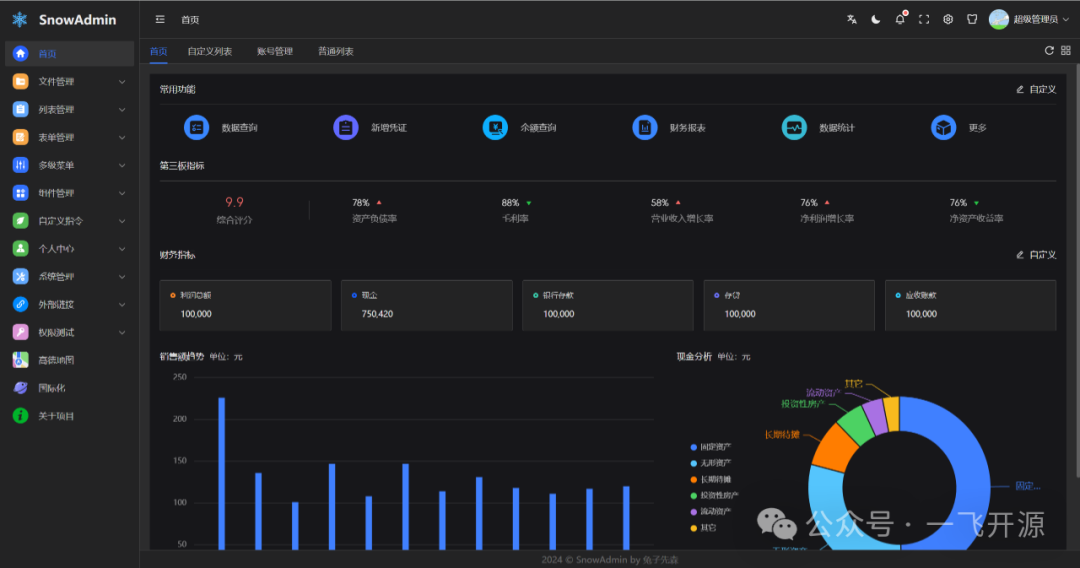Open 关于项目 in the sidebar

point(56,416)
